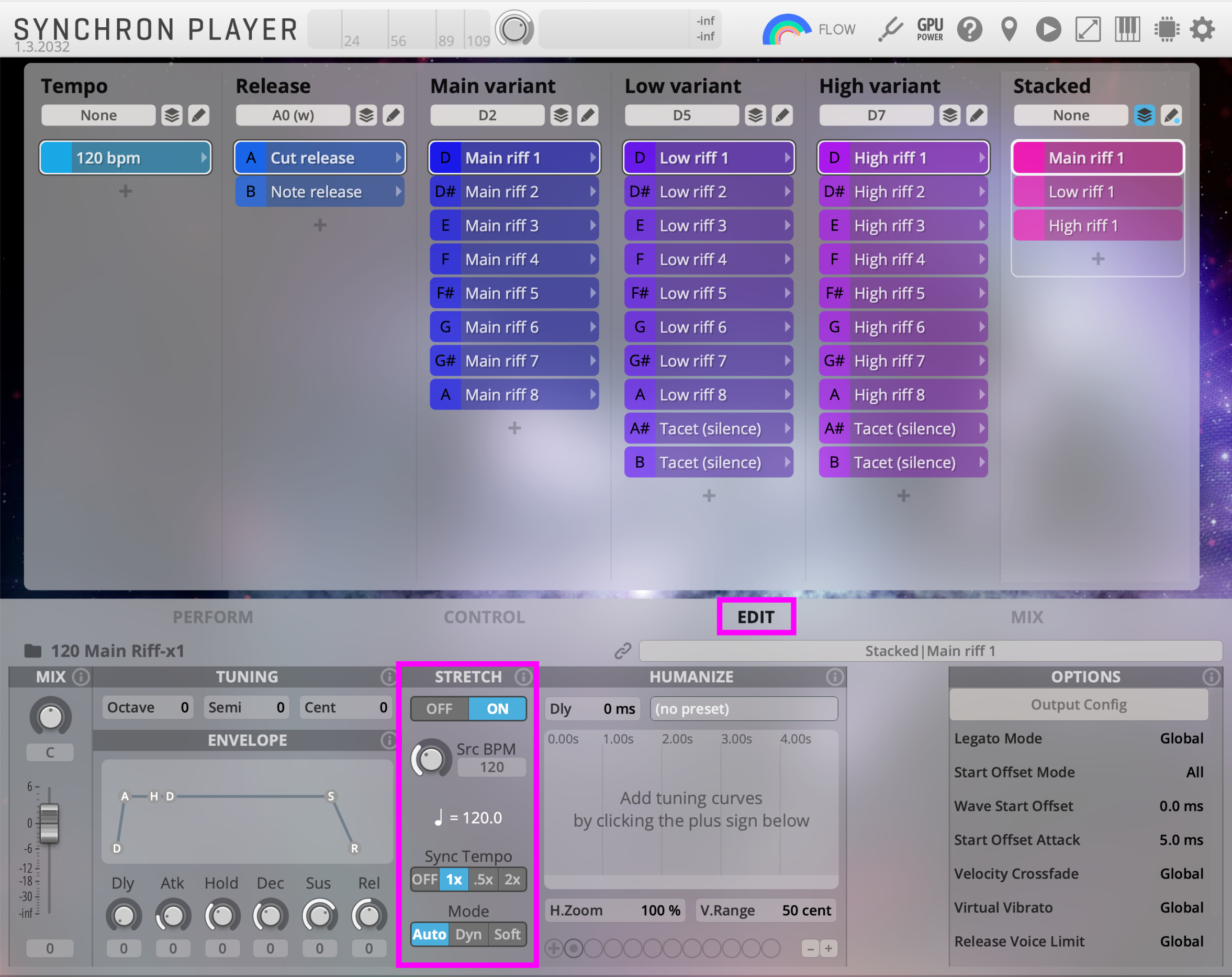Click the Legato Mode Global option
This screenshot has height=977, width=1232.
click(1181, 739)
